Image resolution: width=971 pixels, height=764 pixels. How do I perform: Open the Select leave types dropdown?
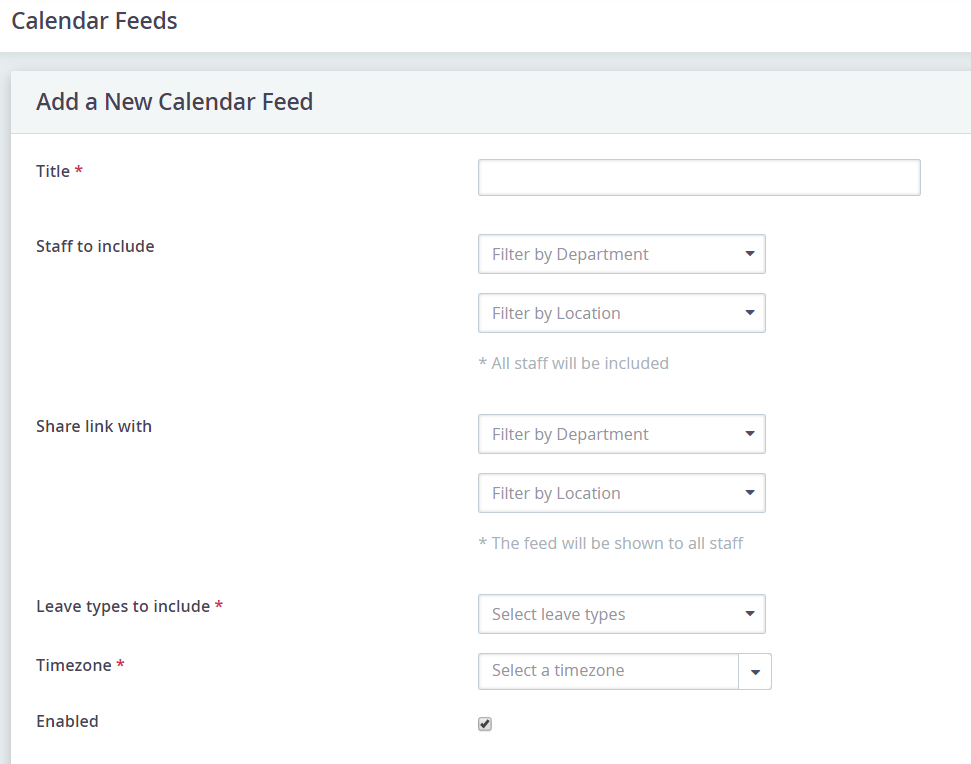(x=610, y=614)
